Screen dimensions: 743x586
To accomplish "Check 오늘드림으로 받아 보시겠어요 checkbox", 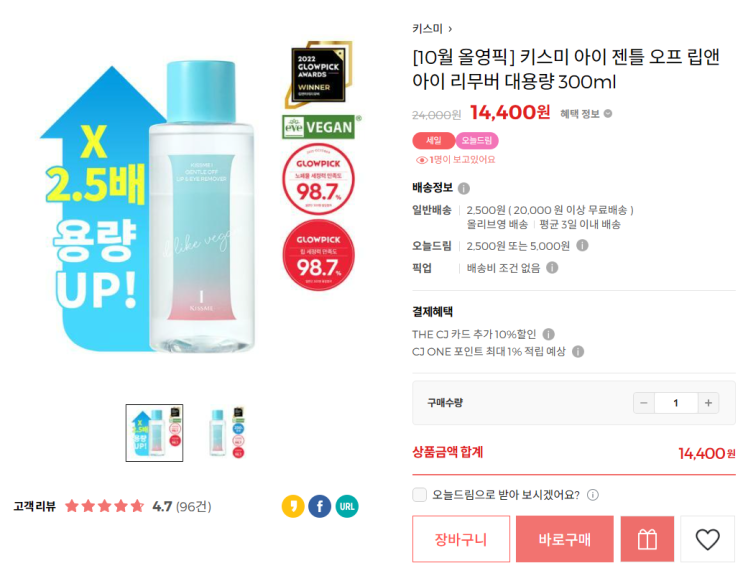I will coord(419,495).
